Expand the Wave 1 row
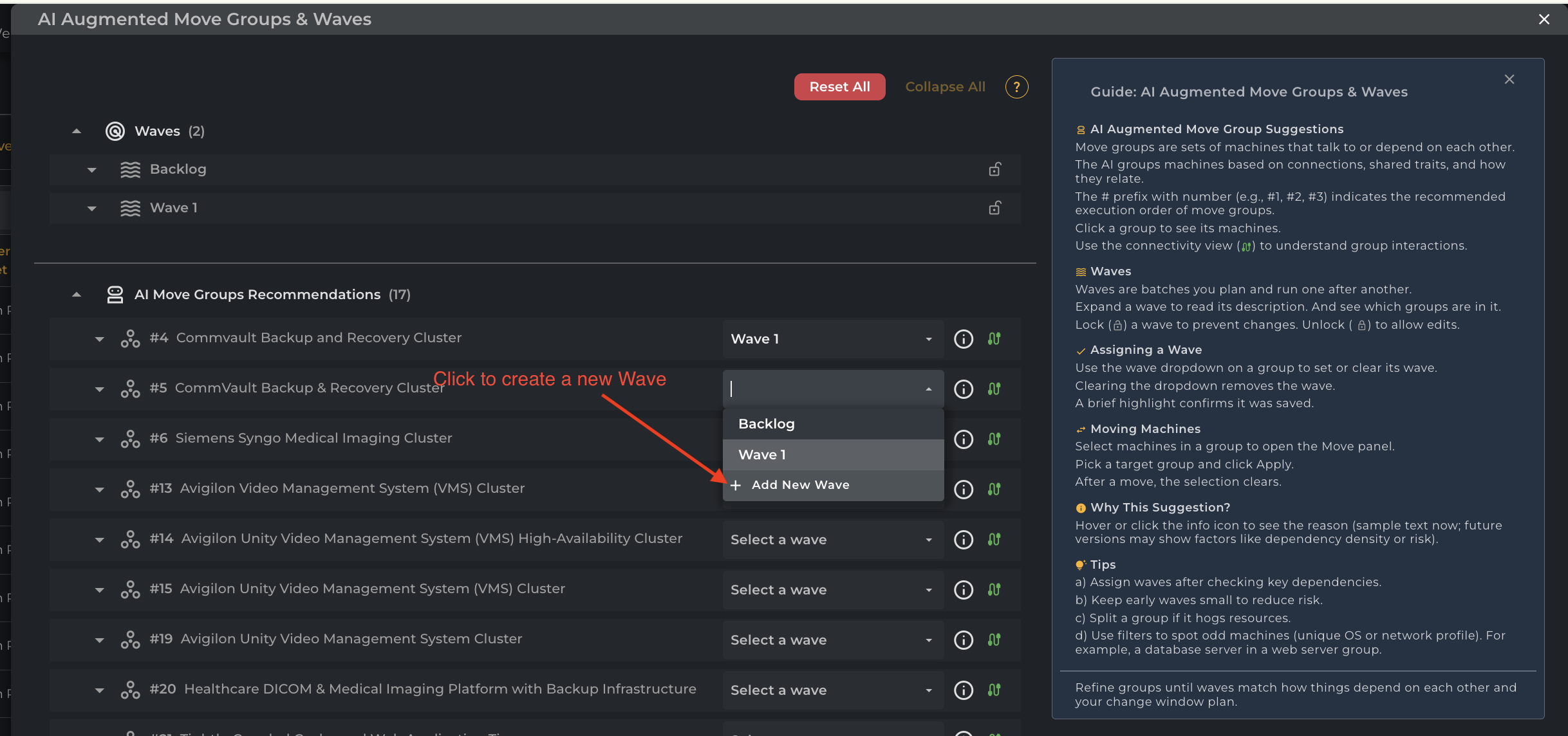The image size is (1568, 736). coord(92,208)
